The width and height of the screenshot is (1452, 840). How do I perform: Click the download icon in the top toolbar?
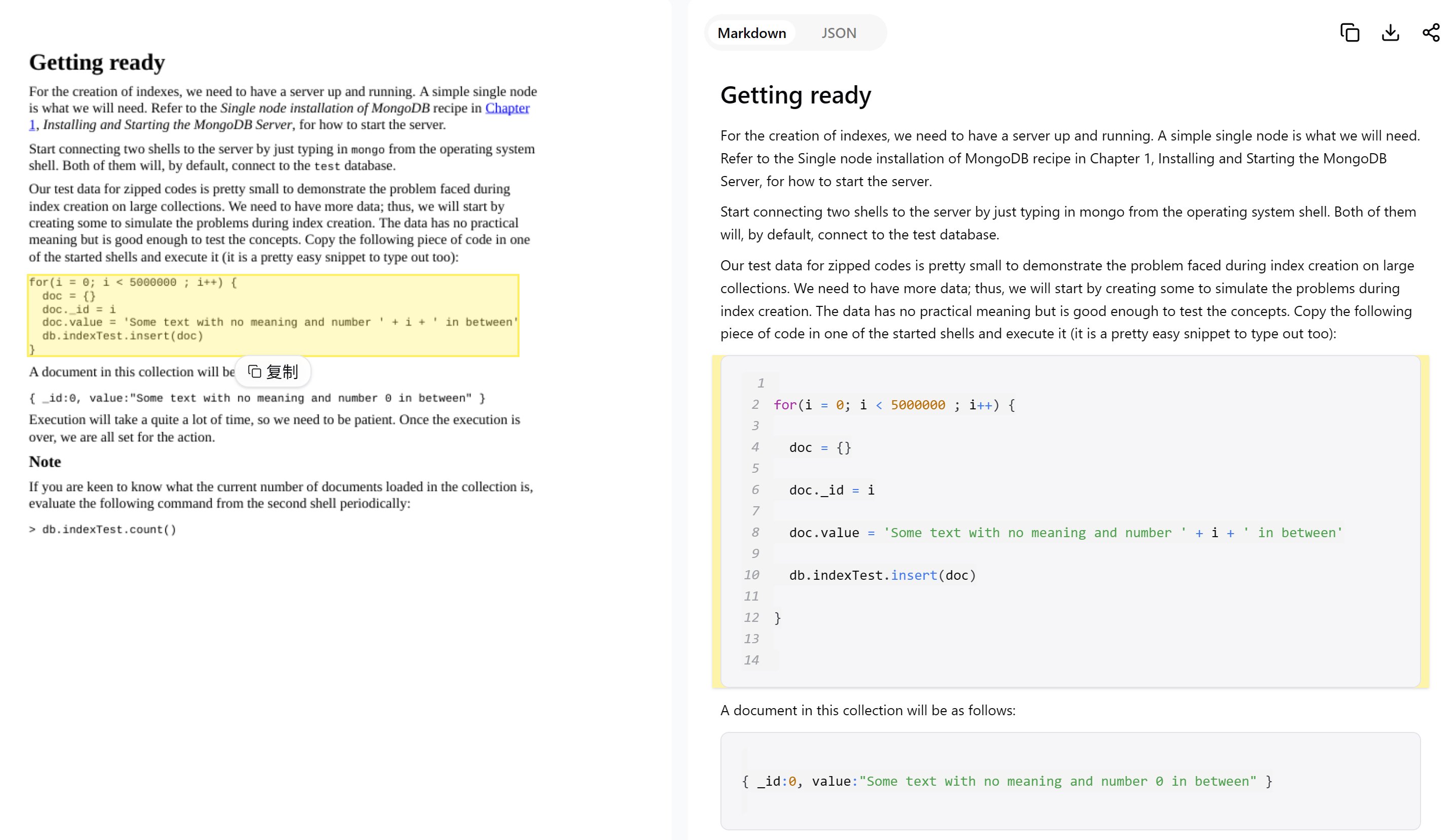coord(1390,33)
